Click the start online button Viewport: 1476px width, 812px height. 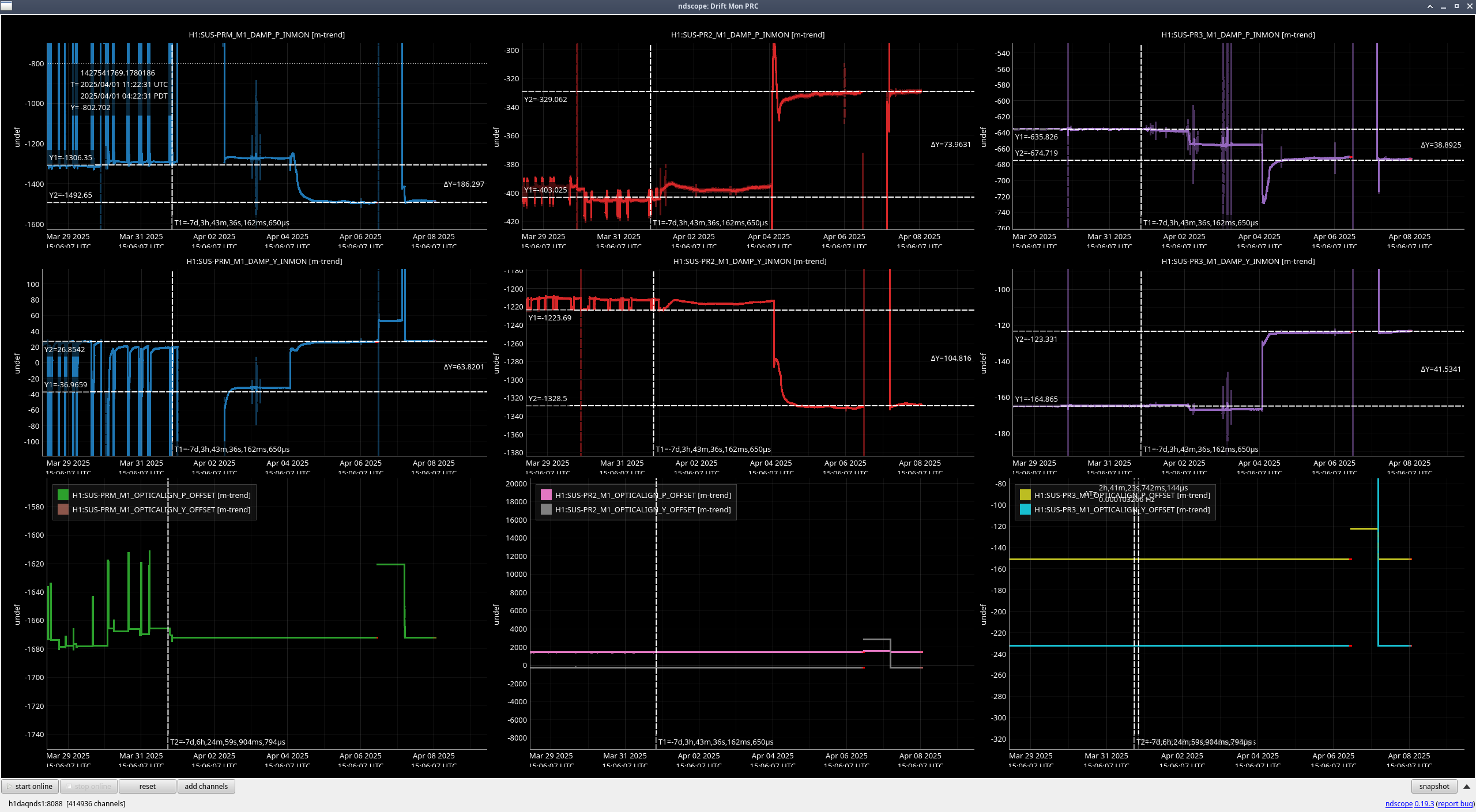pyautogui.click(x=30, y=786)
